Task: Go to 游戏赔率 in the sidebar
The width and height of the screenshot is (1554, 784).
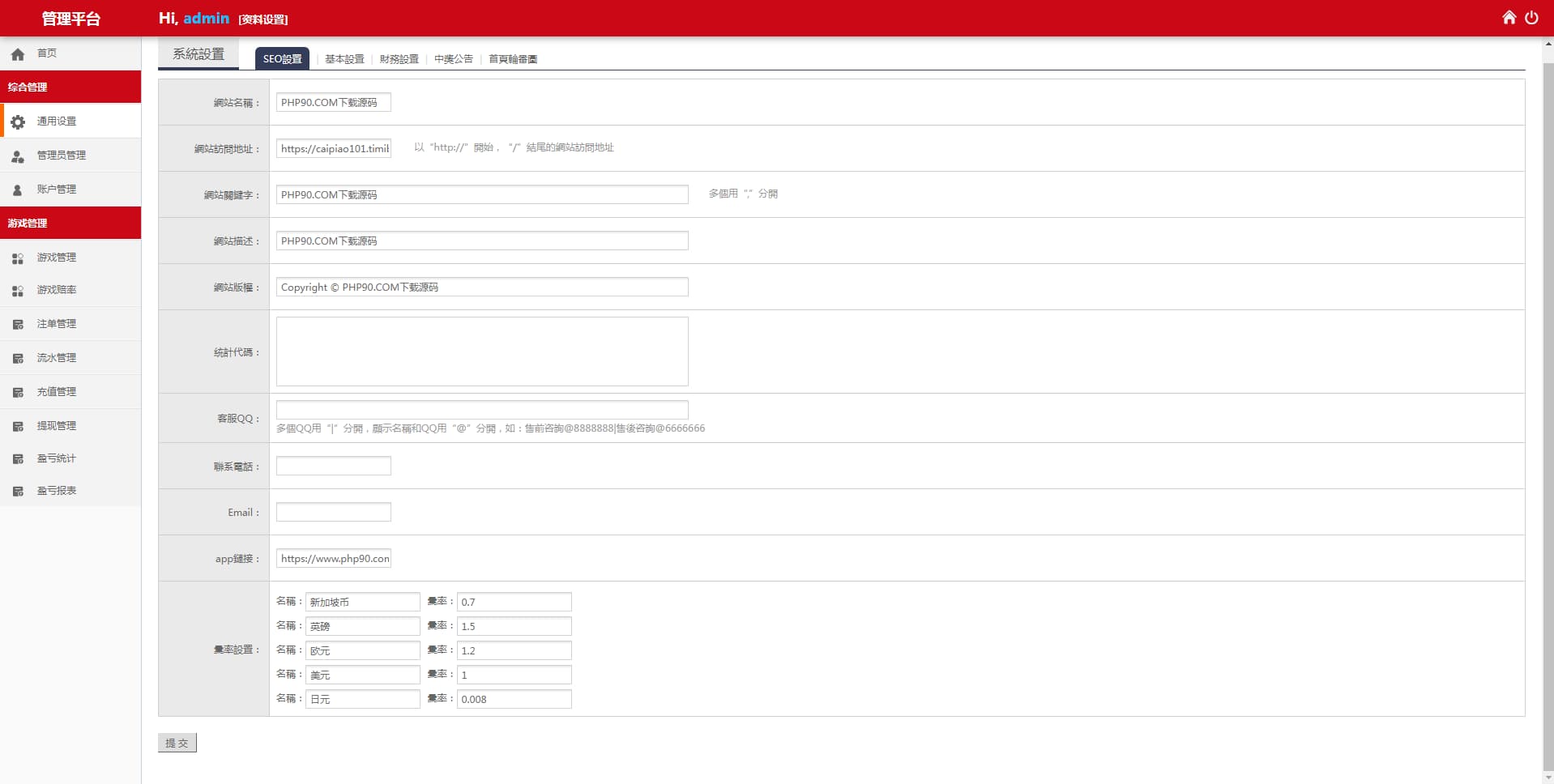Action: [57, 290]
